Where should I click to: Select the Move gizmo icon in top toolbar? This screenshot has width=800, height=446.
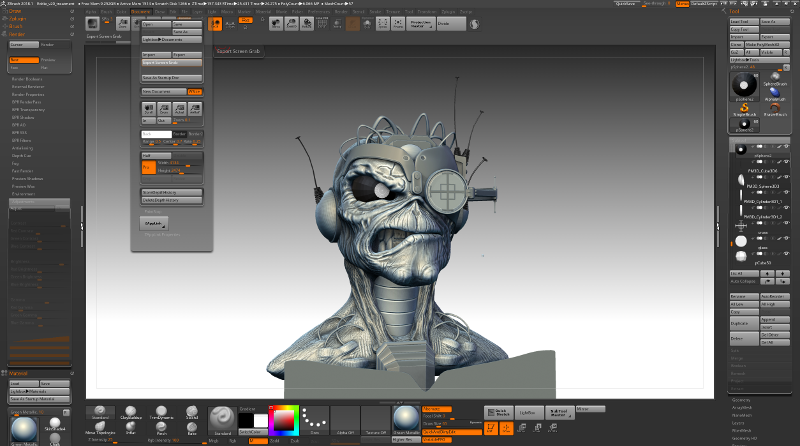click(x=276, y=23)
